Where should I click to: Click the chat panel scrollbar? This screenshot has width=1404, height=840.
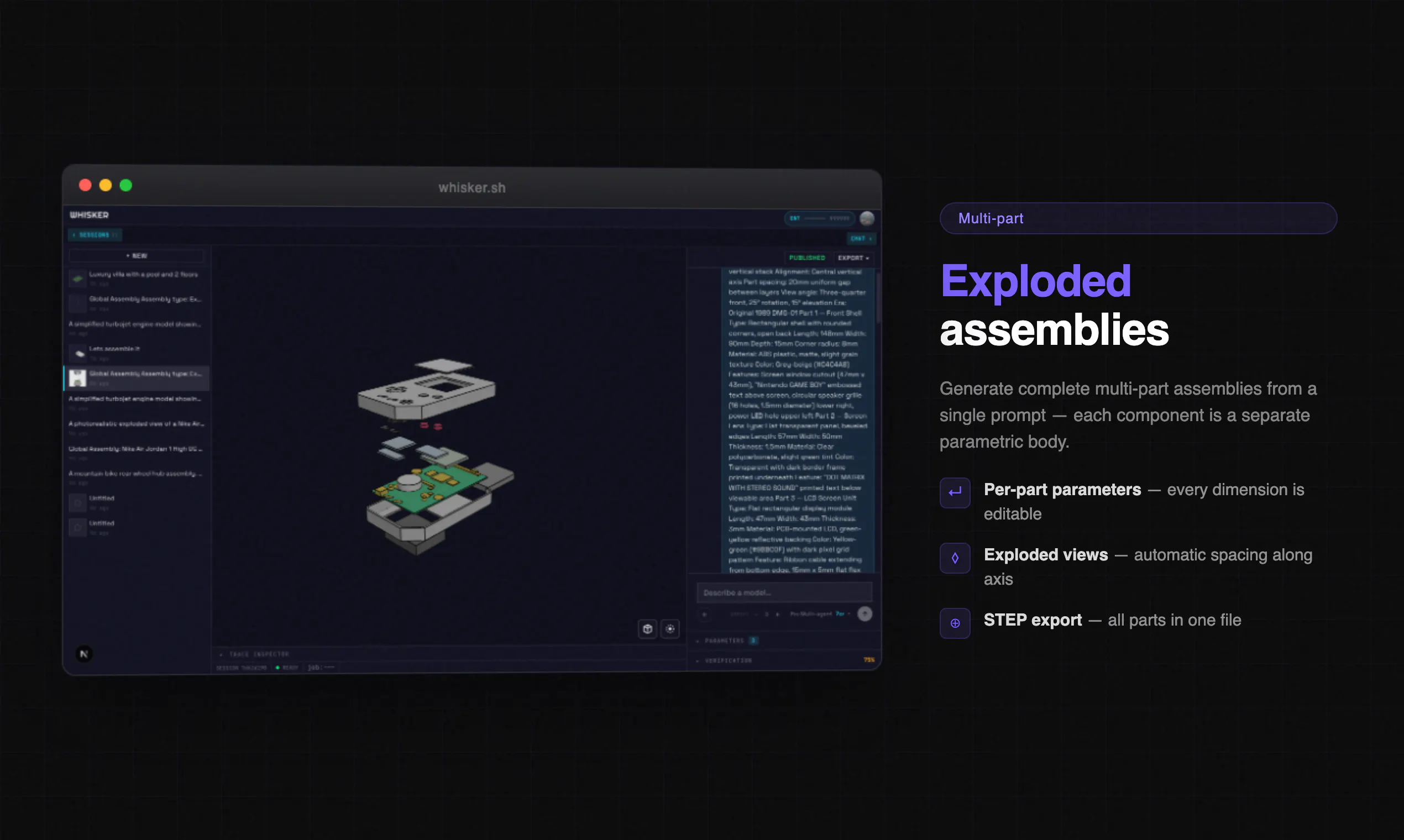click(879, 298)
